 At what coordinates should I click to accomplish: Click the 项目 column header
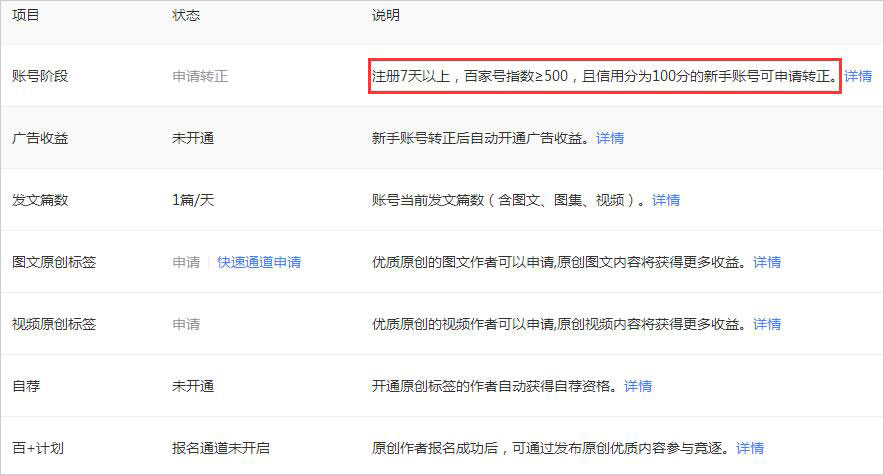pos(26,17)
